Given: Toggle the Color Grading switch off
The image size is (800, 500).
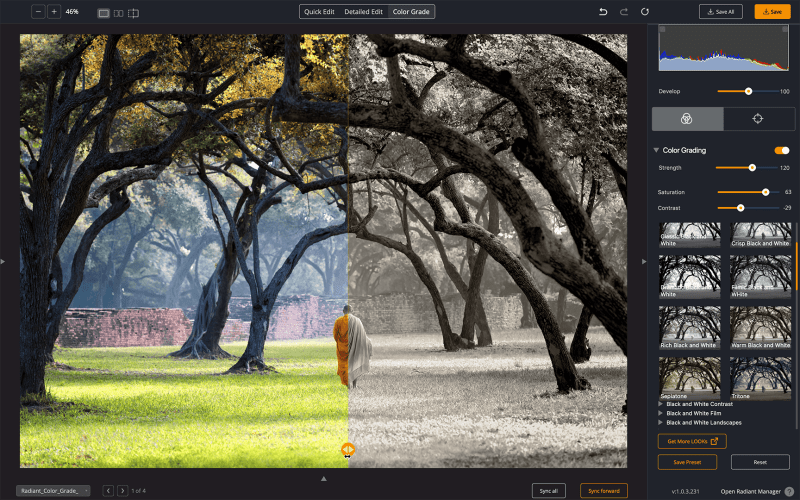Looking at the screenshot, I should [781, 150].
